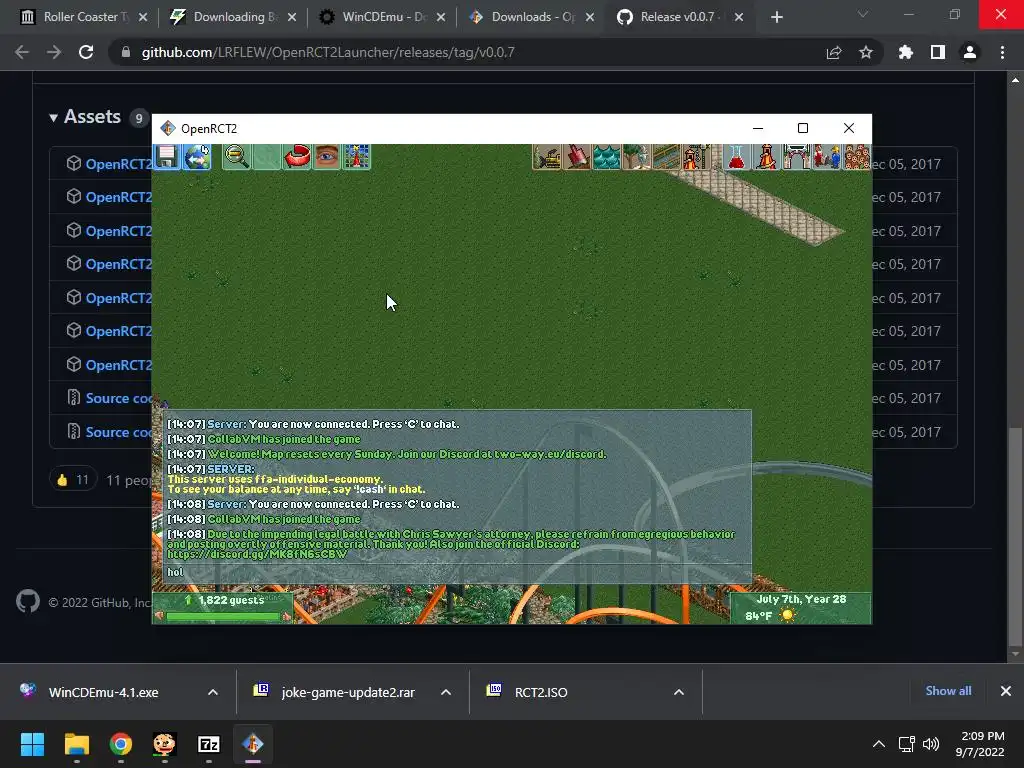Open RCT2.ISO download
Screen dimensions: 1024x768
(x=541, y=692)
